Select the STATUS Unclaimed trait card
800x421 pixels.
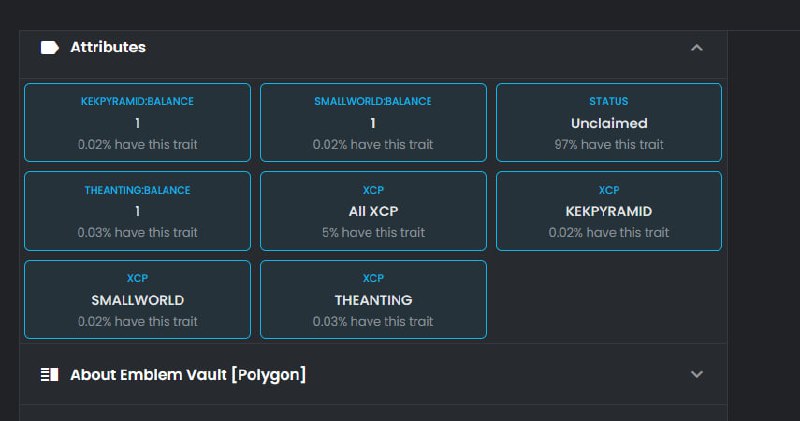pos(609,122)
